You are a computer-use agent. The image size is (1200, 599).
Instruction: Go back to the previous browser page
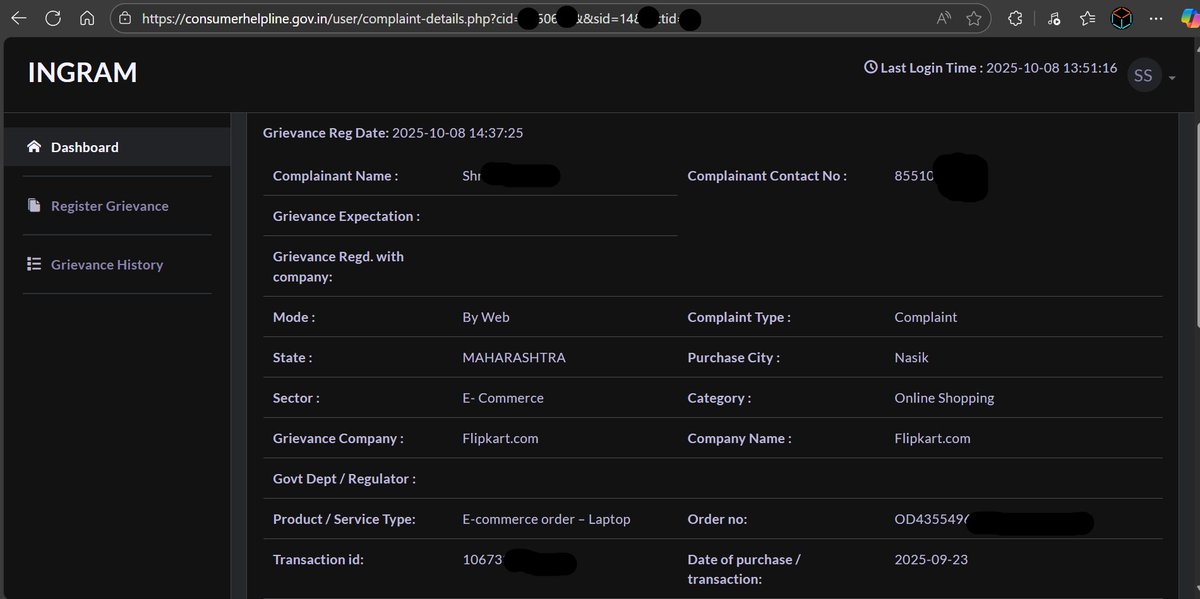[18, 18]
